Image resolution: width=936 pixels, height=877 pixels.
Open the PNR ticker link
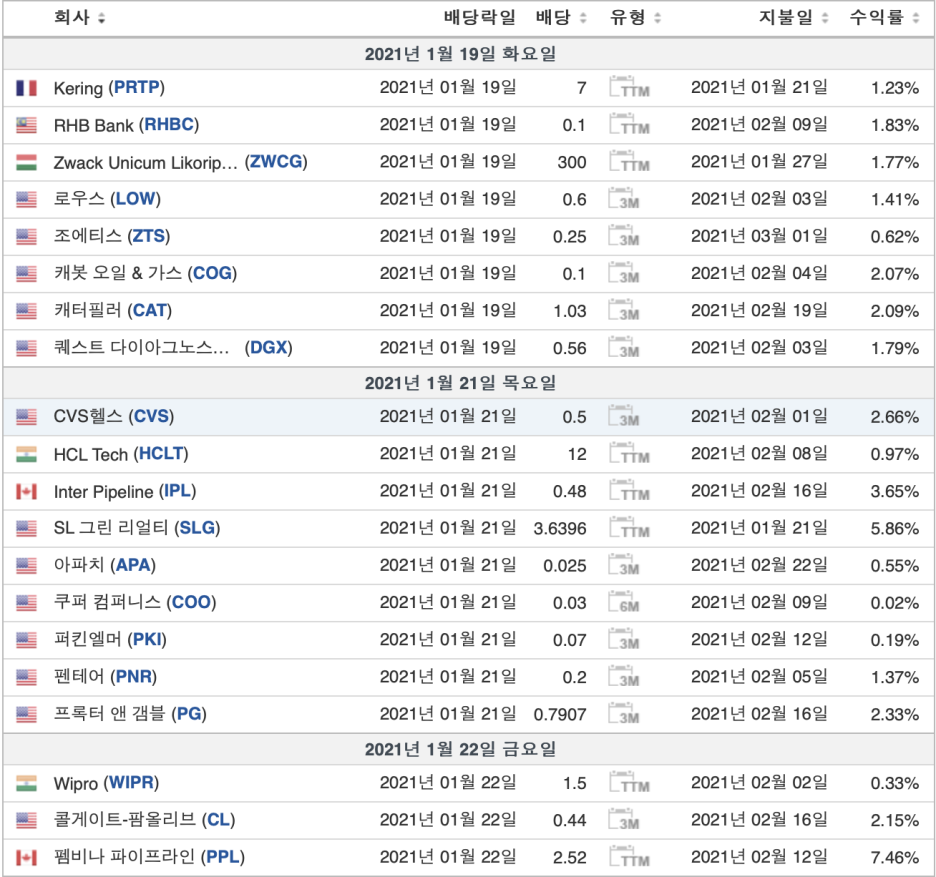pos(134,676)
